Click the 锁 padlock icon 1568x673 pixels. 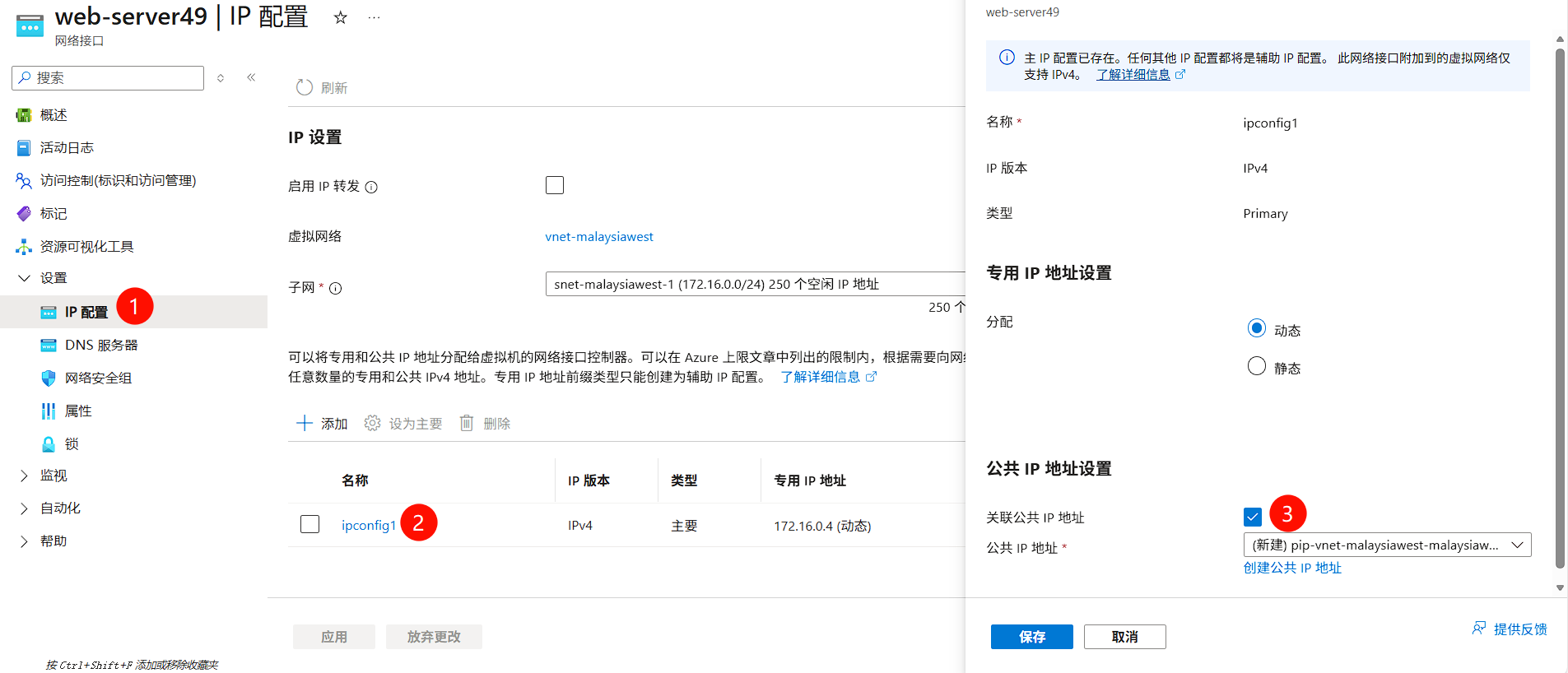49,443
